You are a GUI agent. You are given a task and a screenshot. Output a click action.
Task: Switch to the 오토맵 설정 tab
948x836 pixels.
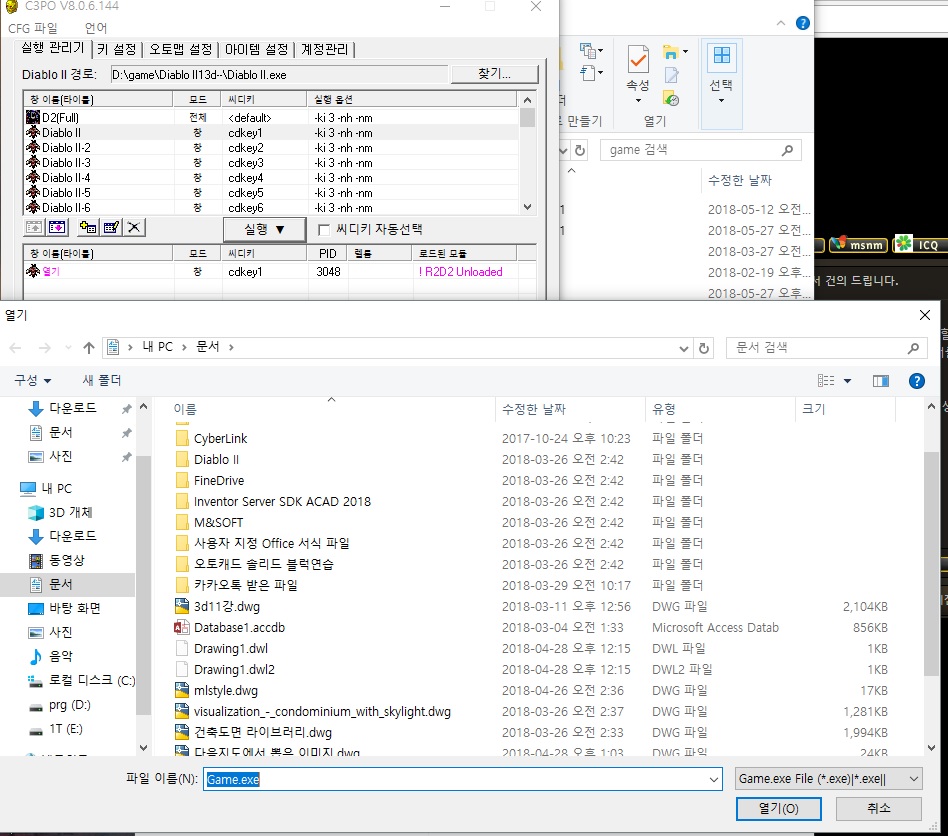coord(181,50)
